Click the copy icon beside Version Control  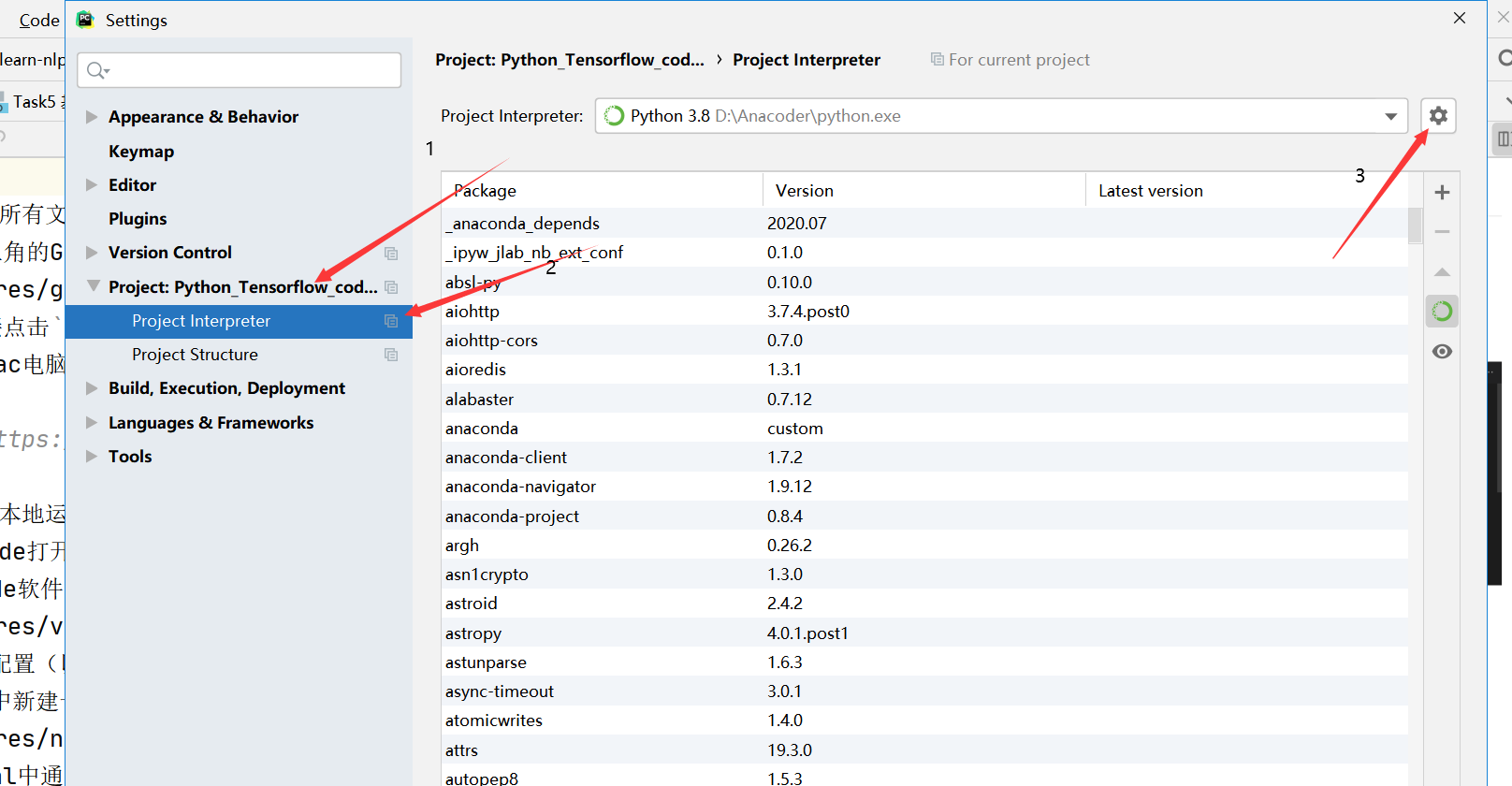(x=391, y=253)
